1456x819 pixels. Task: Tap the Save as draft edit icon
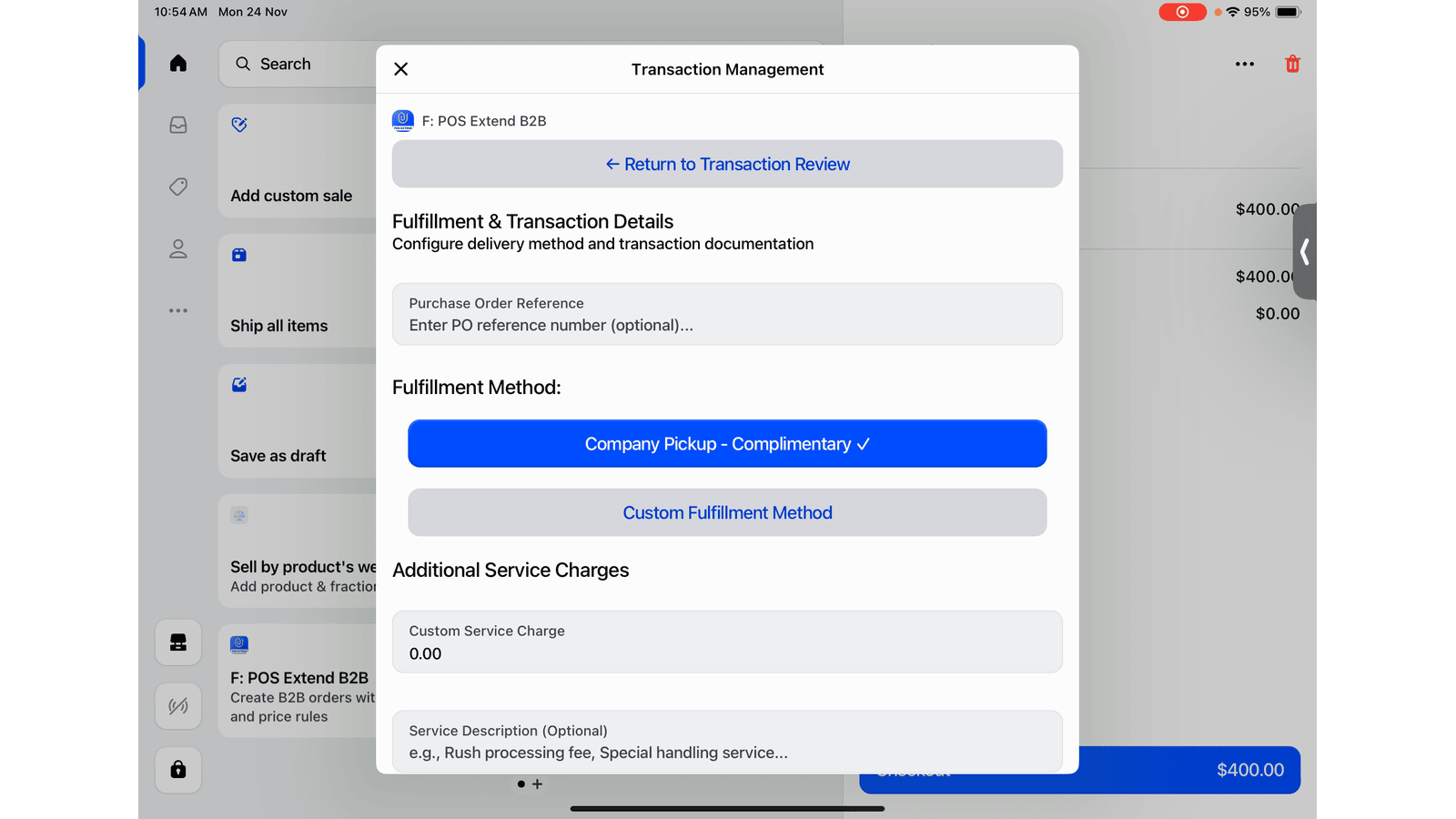click(239, 385)
